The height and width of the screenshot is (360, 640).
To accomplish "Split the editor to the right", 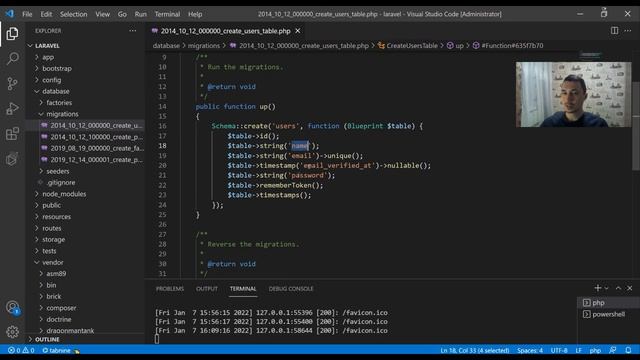I will coord(614,31).
